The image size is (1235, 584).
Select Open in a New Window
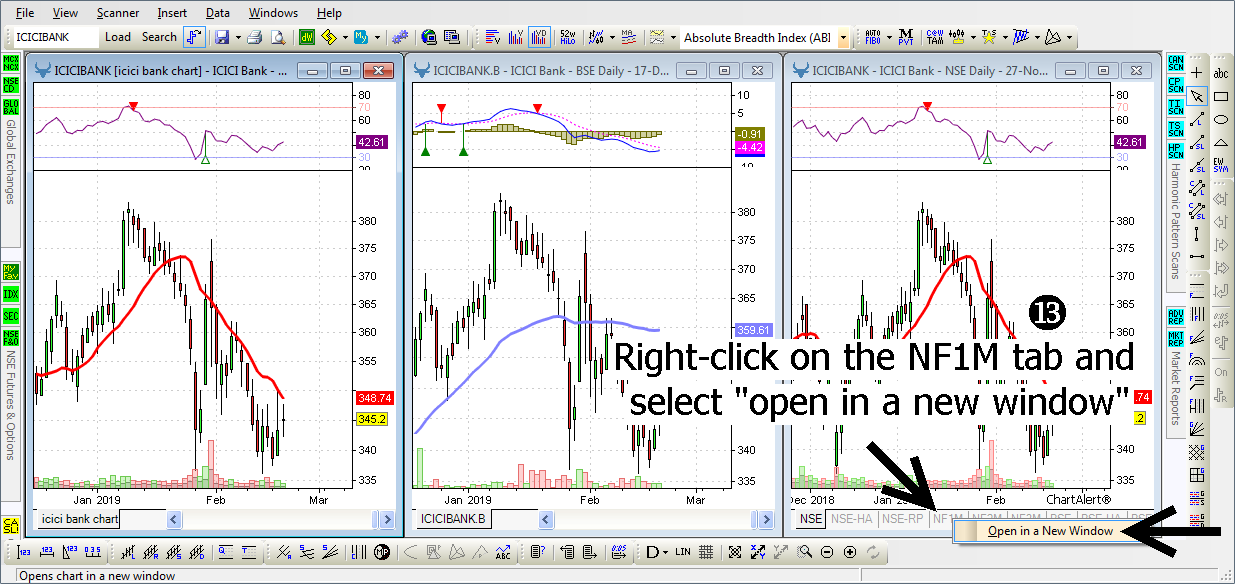click(x=1050, y=531)
